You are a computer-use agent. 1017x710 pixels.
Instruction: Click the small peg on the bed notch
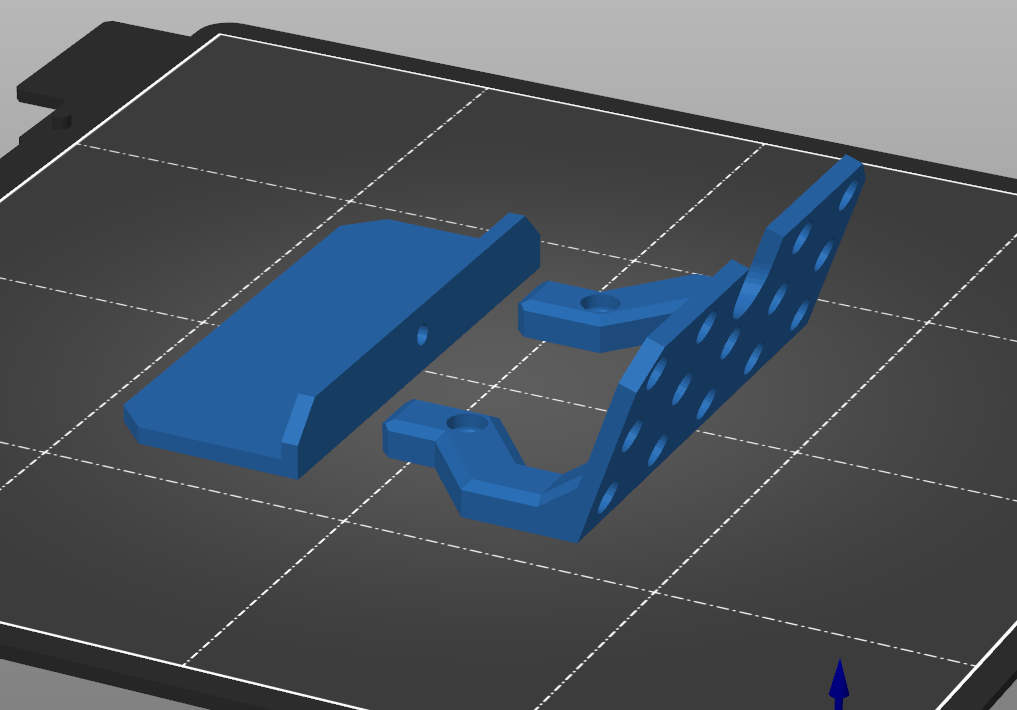coord(61,120)
